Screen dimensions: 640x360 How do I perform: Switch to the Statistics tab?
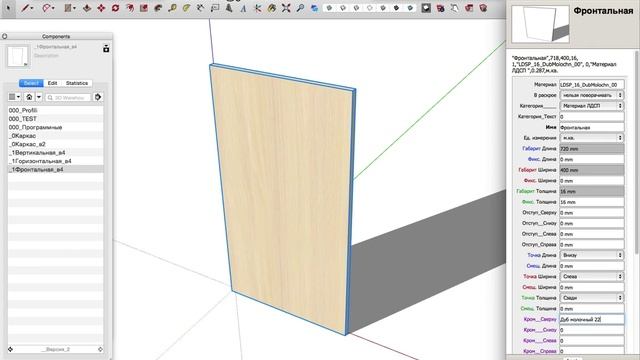77,83
